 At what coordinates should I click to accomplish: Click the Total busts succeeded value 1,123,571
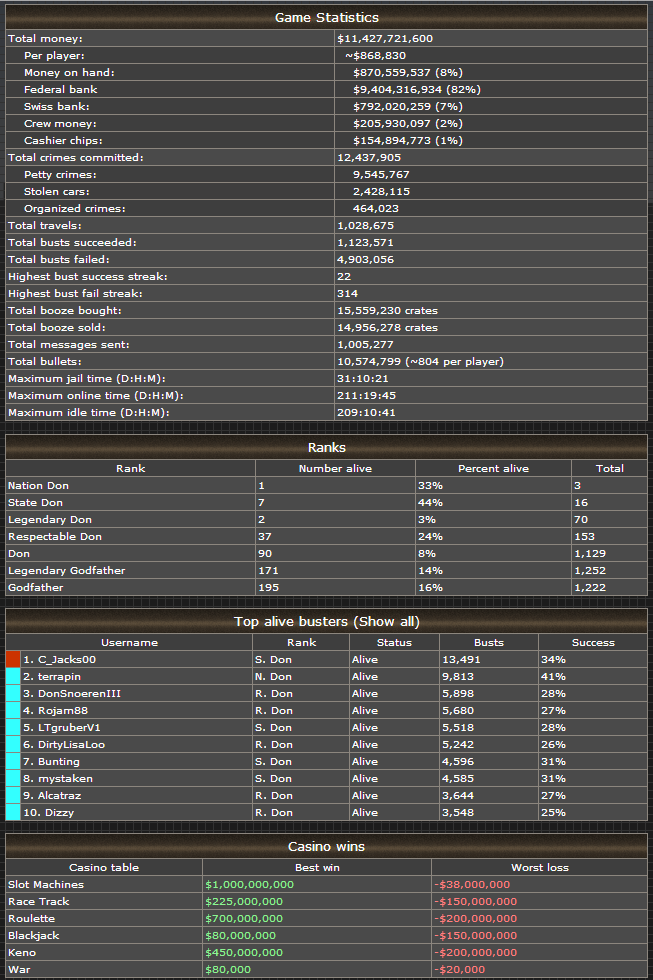[x=366, y=242]
